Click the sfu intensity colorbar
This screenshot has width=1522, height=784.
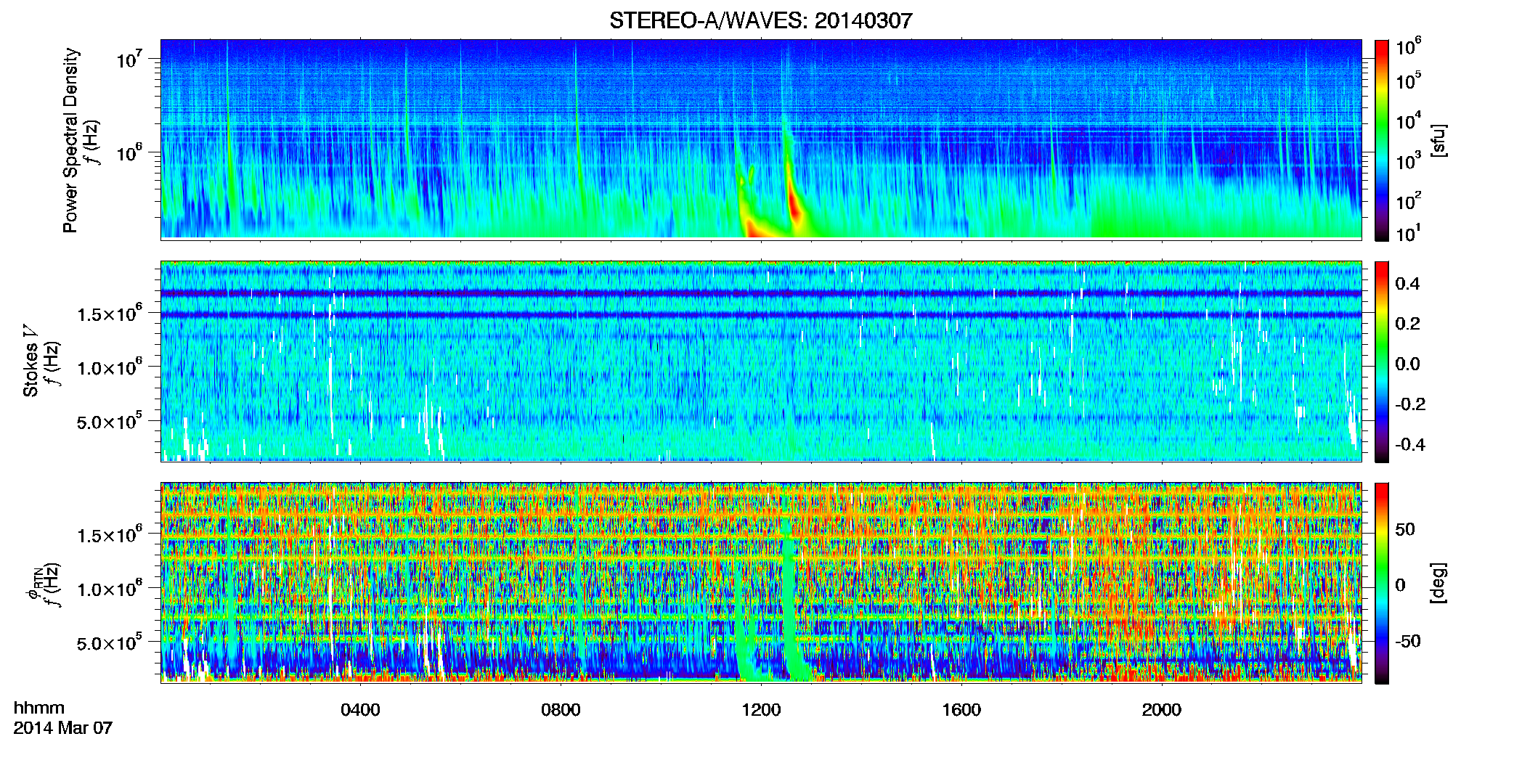pyautogui.click(x=1382, y=140)
